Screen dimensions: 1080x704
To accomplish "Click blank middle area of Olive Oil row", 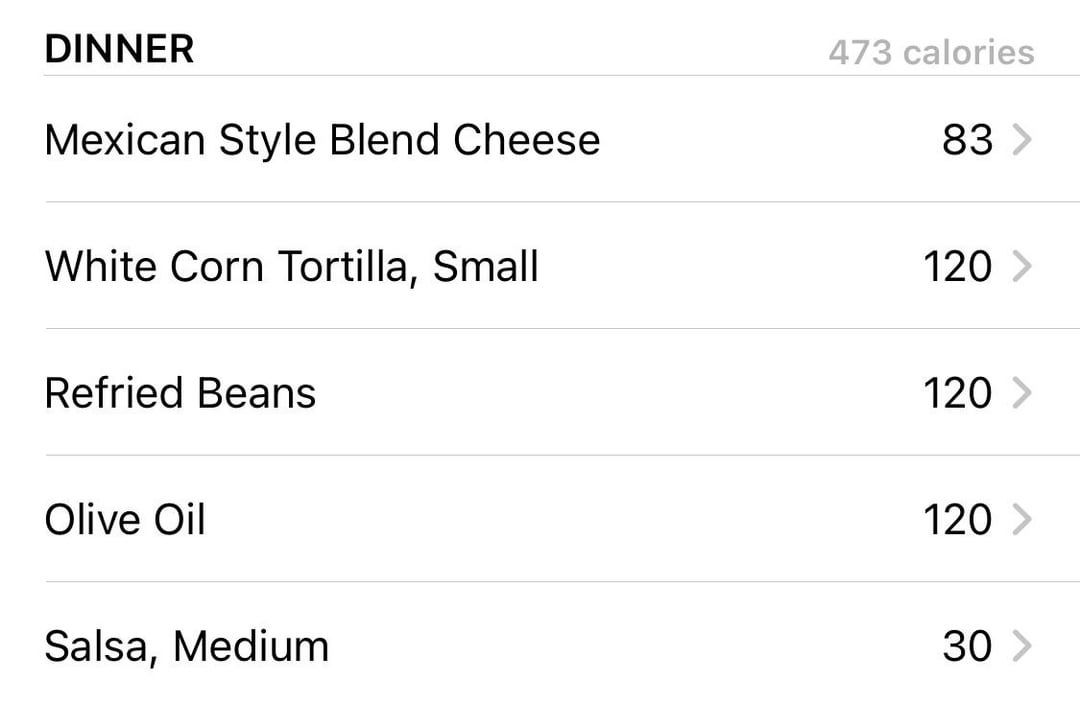I will click(562, 519).
